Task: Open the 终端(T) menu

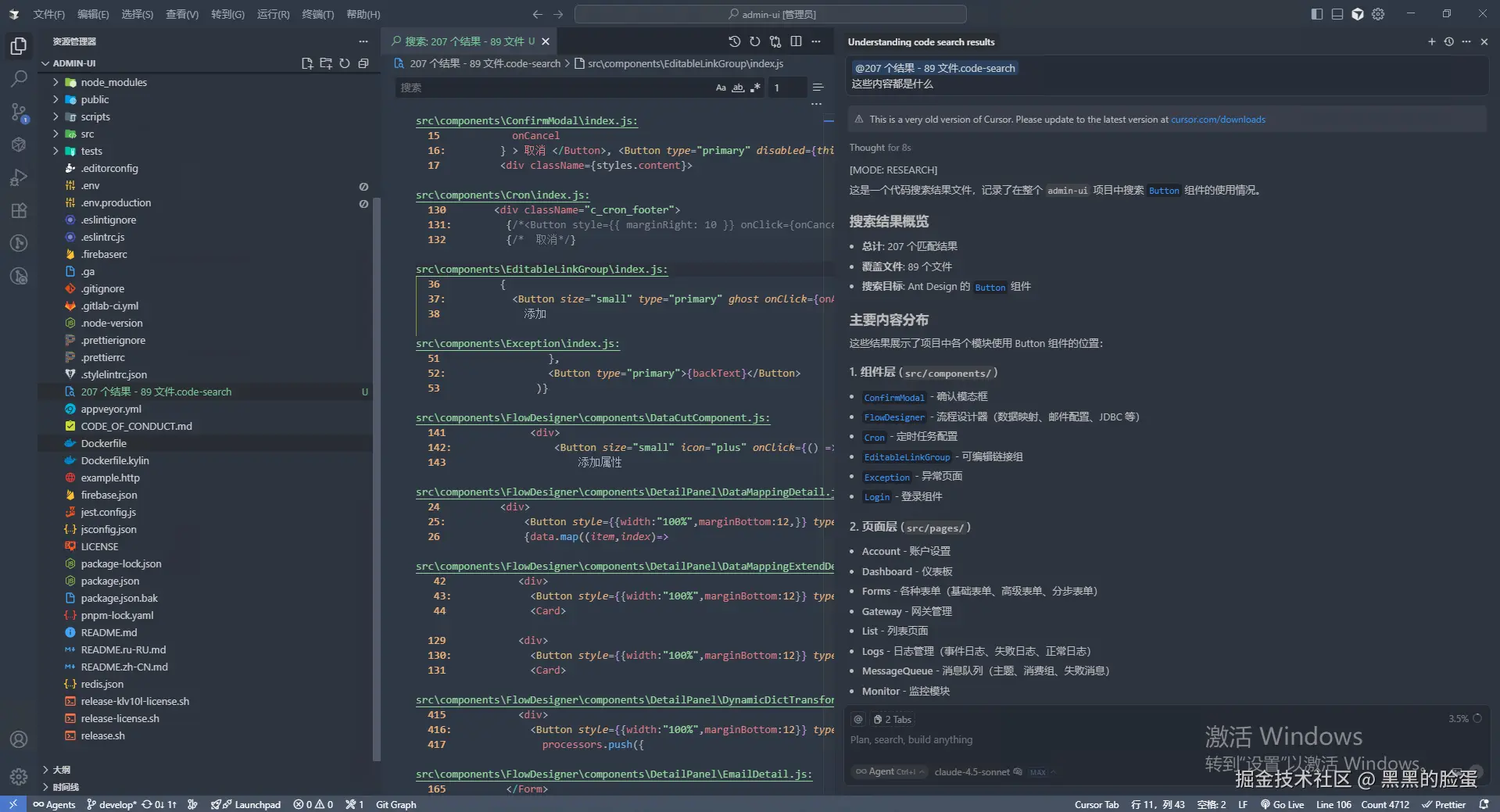Action: click(x=318, y=14)
